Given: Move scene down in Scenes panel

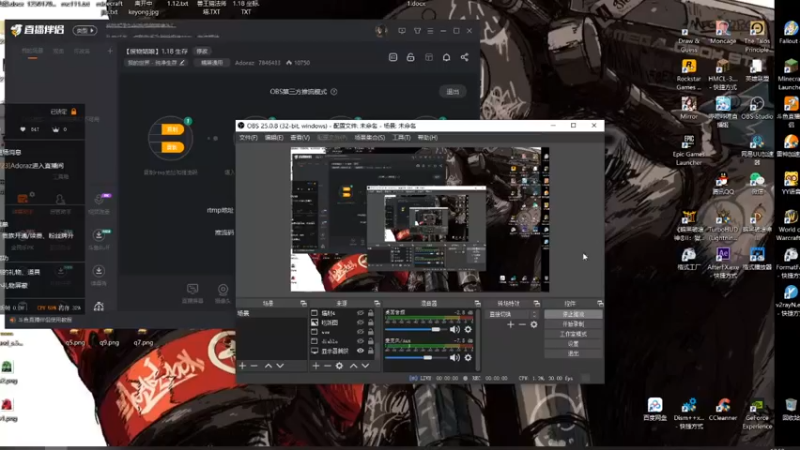Looking at the screenshot, I should click(x=280, y=366).
